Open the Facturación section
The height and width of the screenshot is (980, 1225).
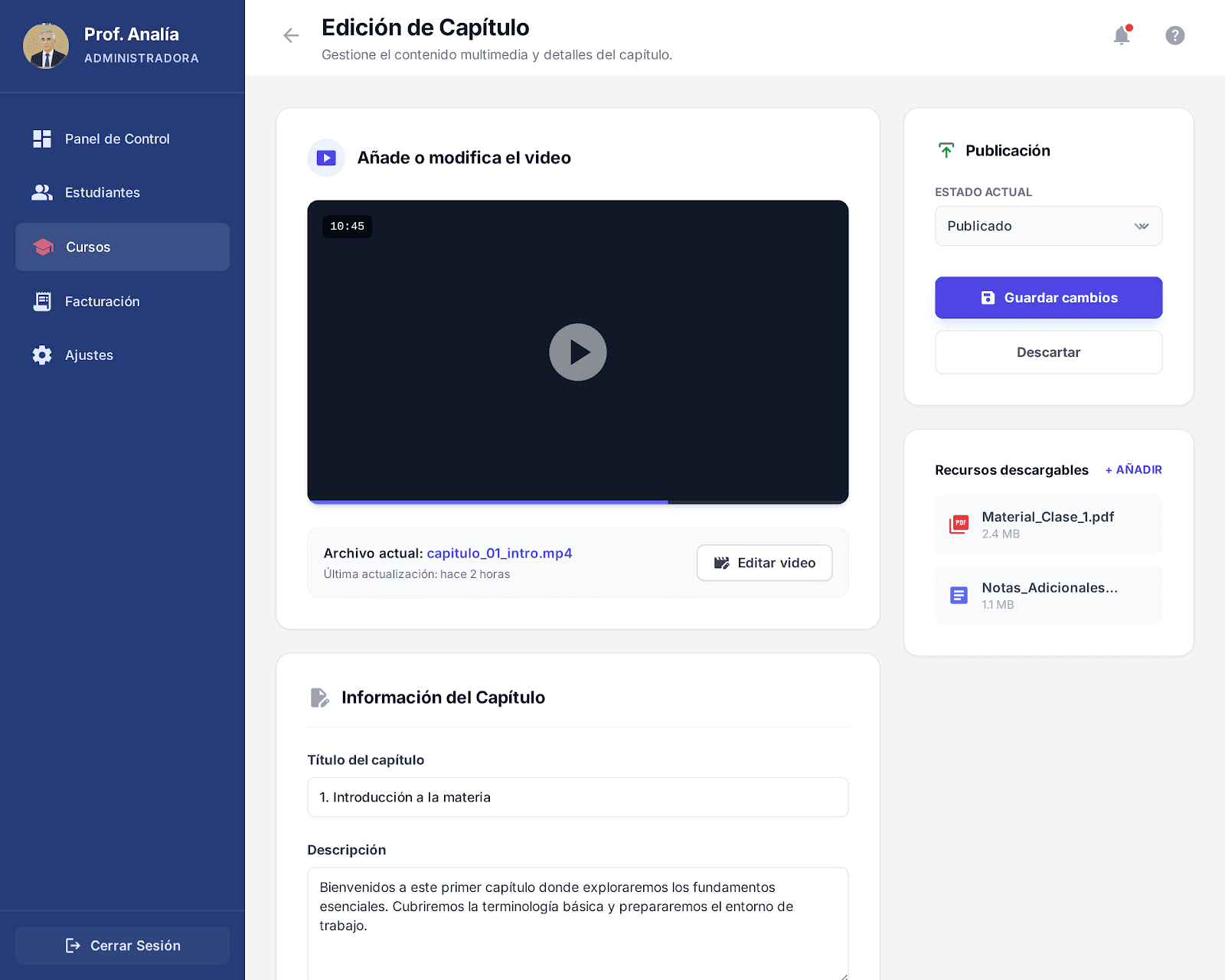[122, 301]
